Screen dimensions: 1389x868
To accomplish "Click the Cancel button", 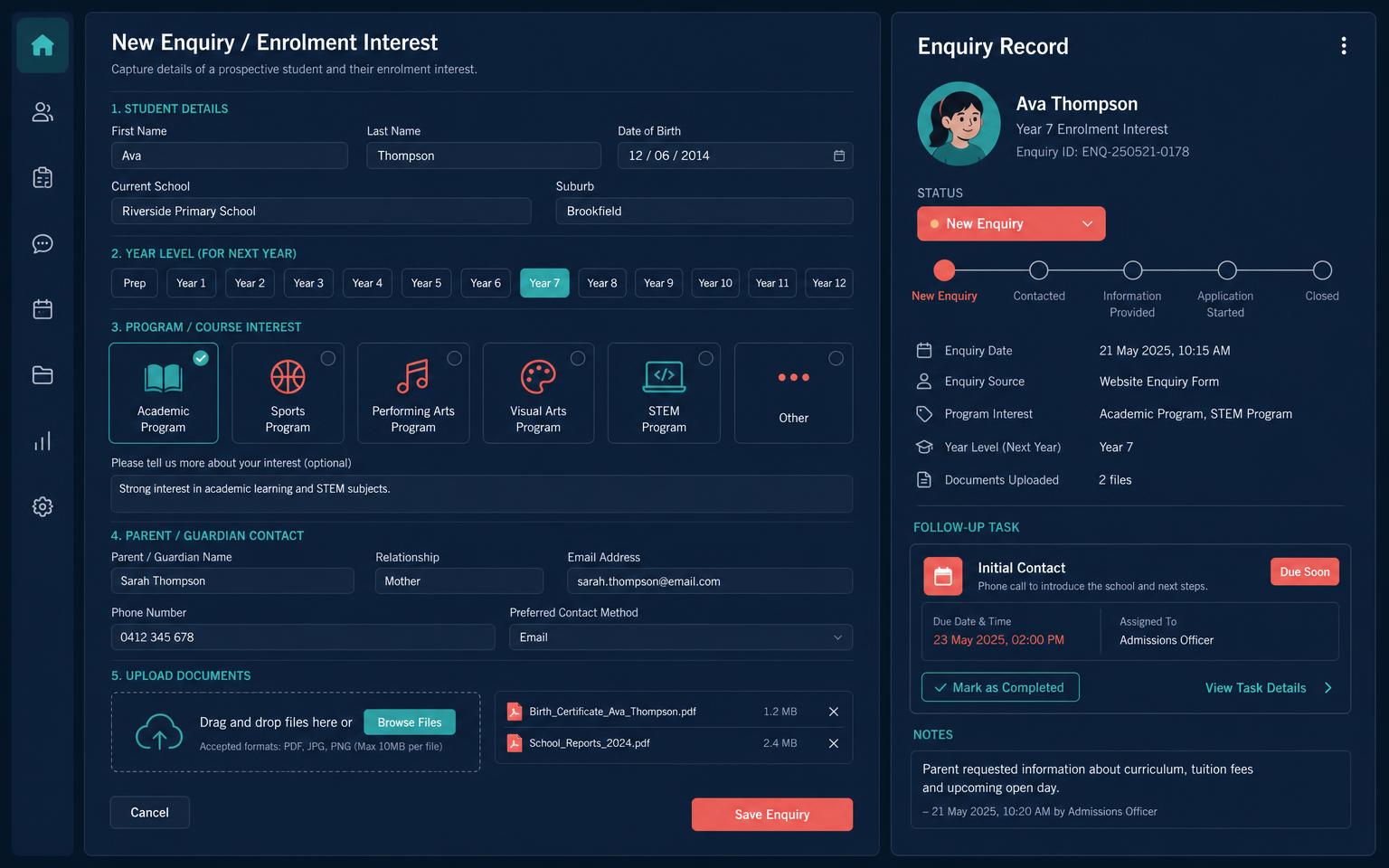I will [150, 813].
